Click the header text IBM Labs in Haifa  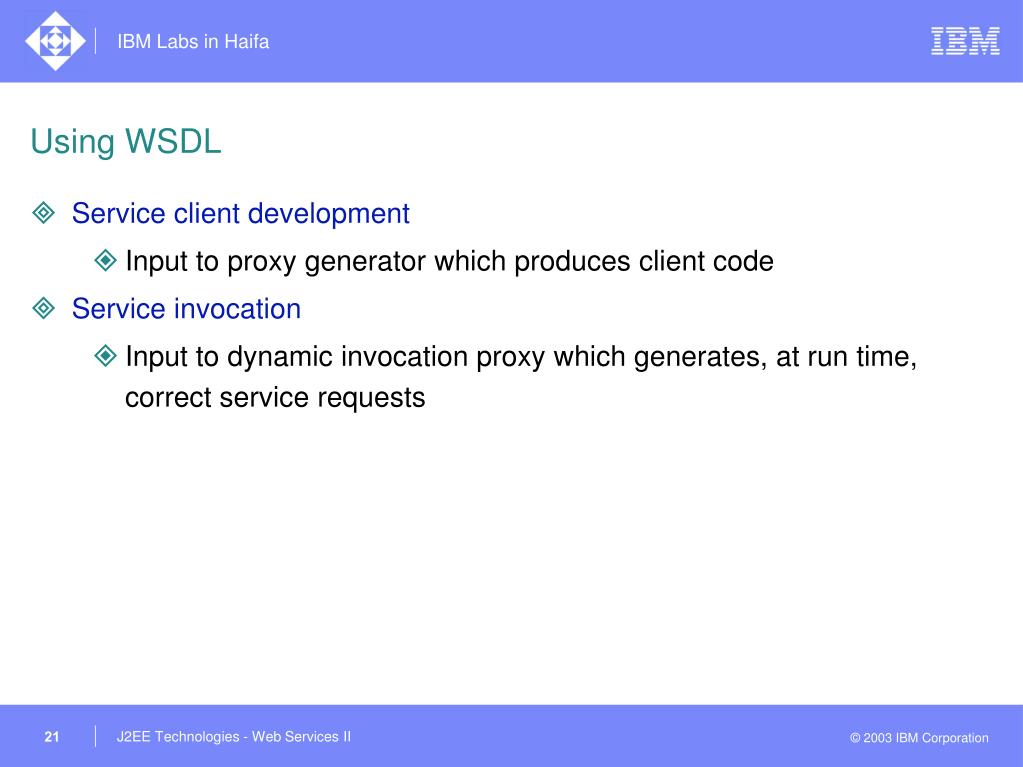193,42
